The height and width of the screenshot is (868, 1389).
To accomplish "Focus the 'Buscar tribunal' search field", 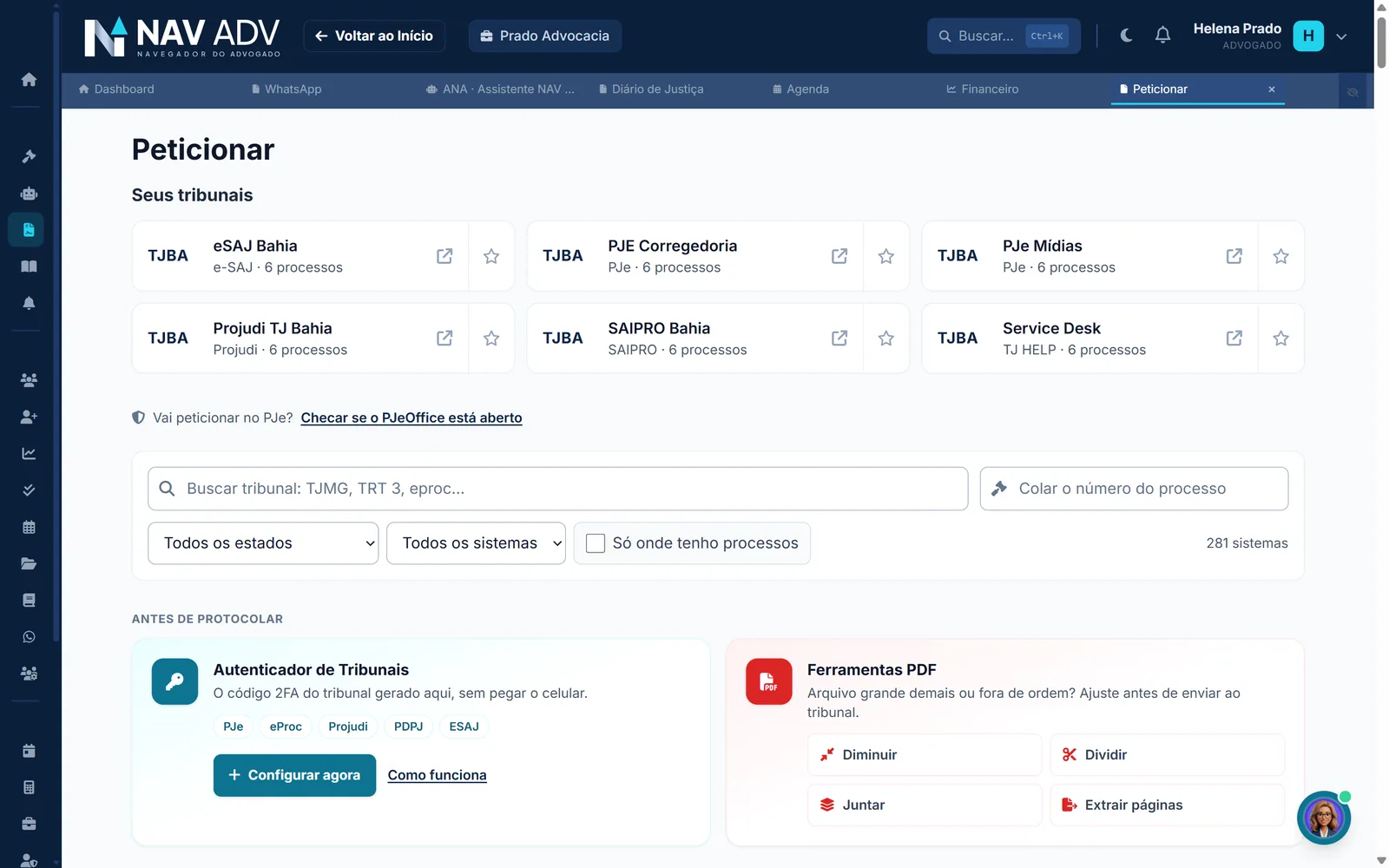I will click(x=557, y=489).
